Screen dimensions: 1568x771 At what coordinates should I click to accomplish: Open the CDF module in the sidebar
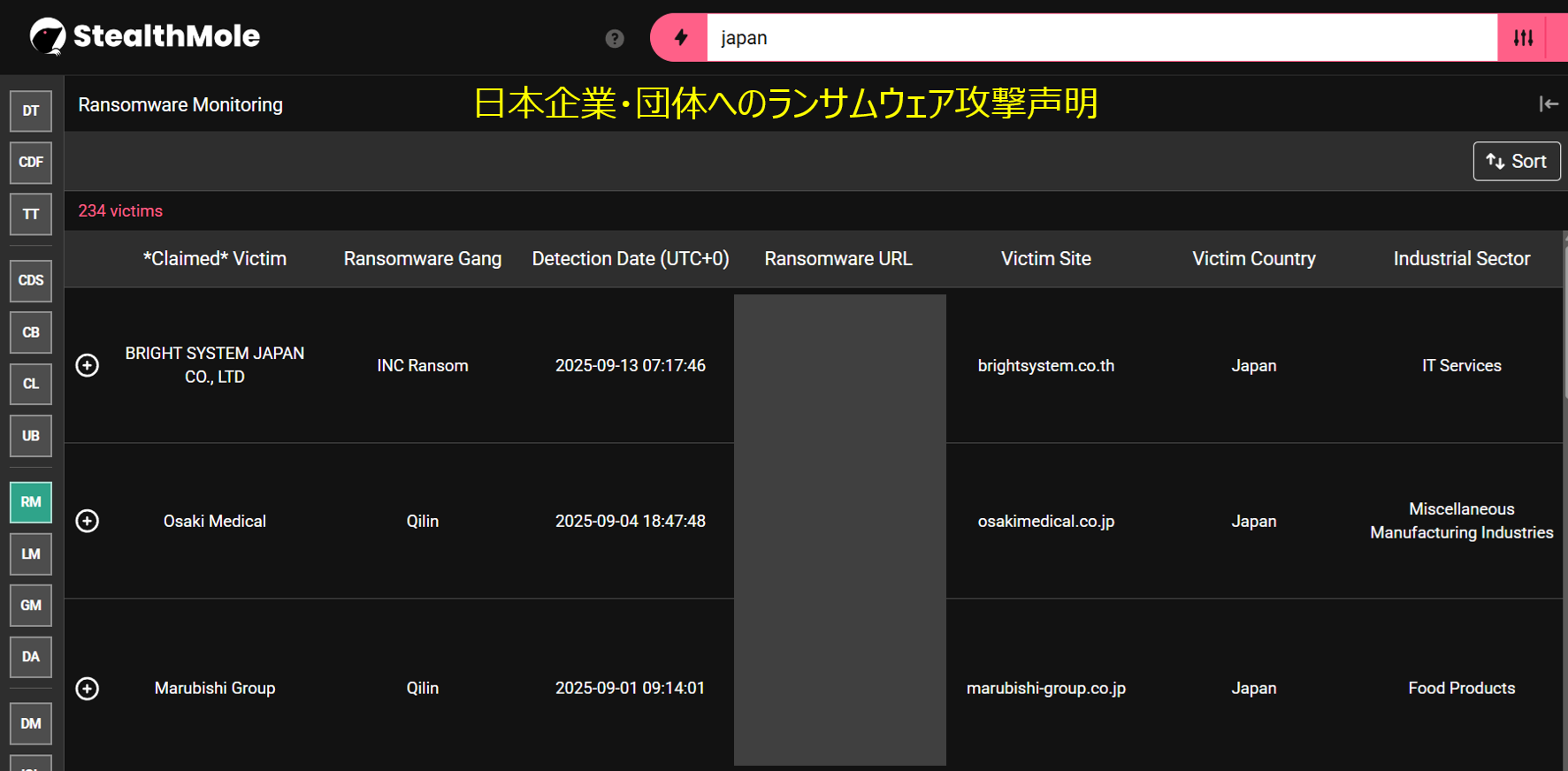click(x=31, y=163)
